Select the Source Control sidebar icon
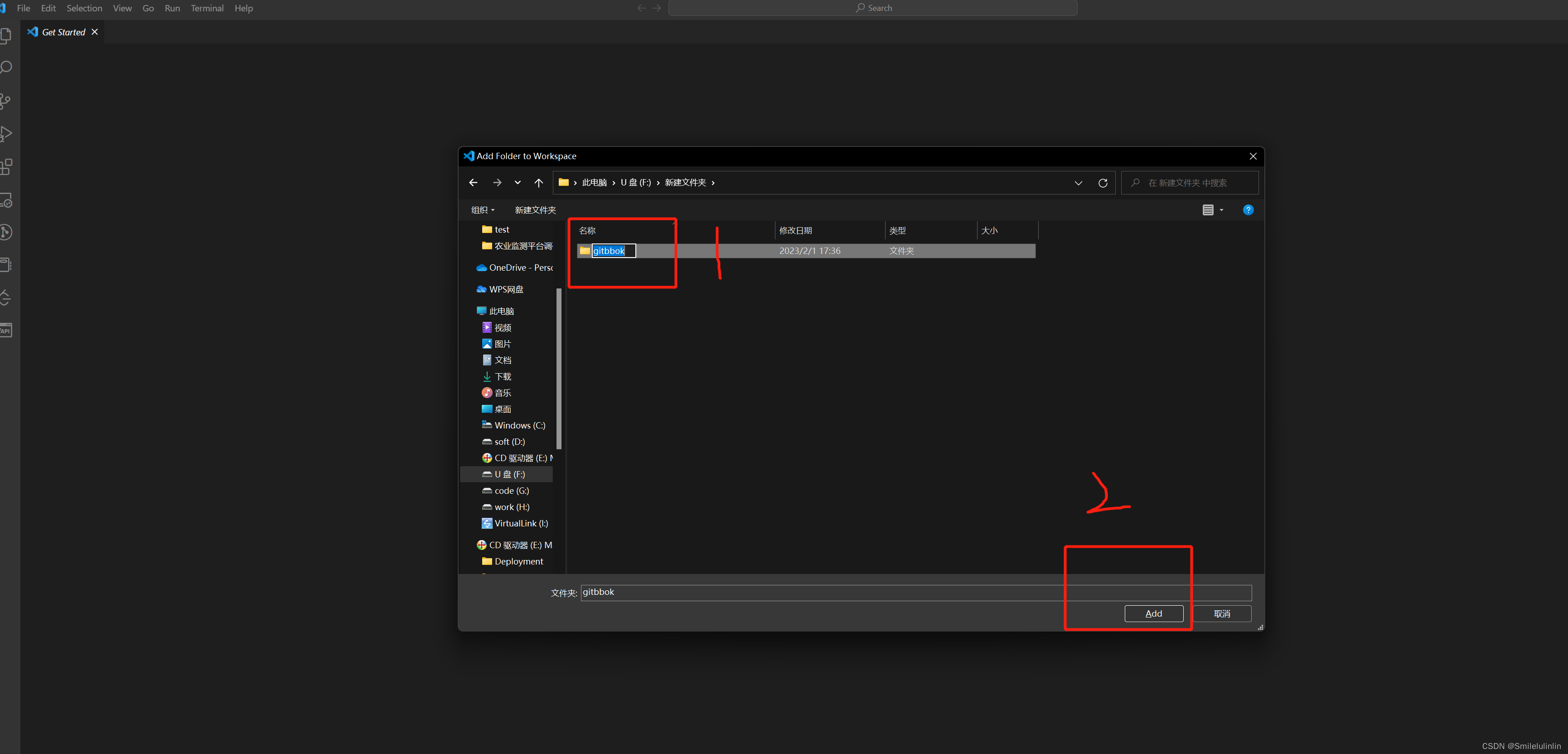Image resolution: width=1568 pixels, height=754 pixels. 7,101
